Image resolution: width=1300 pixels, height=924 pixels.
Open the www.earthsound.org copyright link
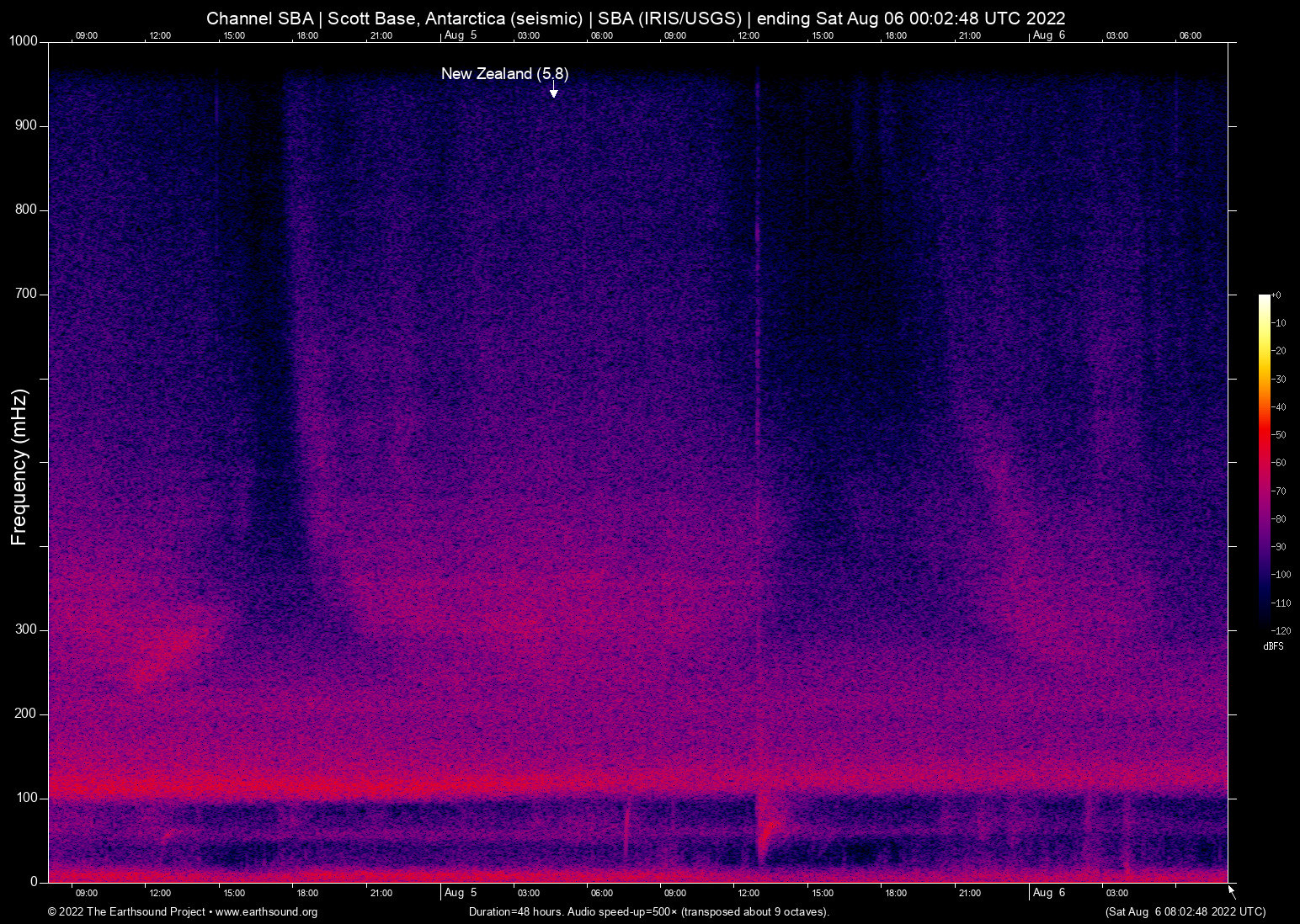pyautogui.click(x=266, y=912)
